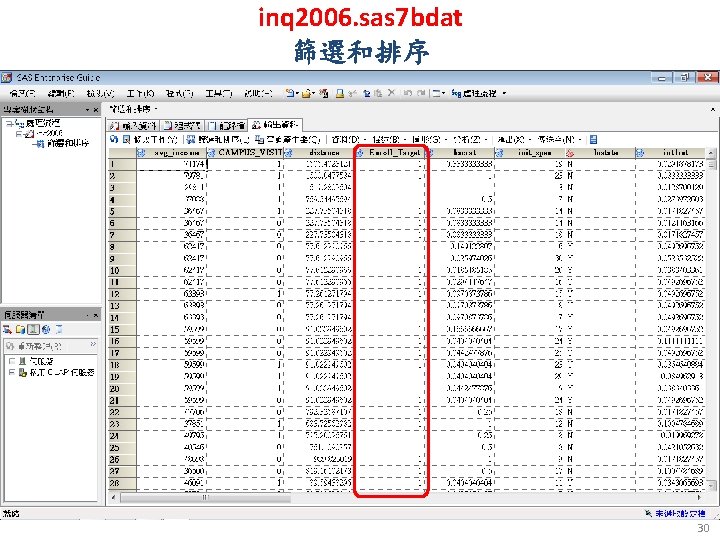Click the Modify Task (Y) button

[150, 139]
